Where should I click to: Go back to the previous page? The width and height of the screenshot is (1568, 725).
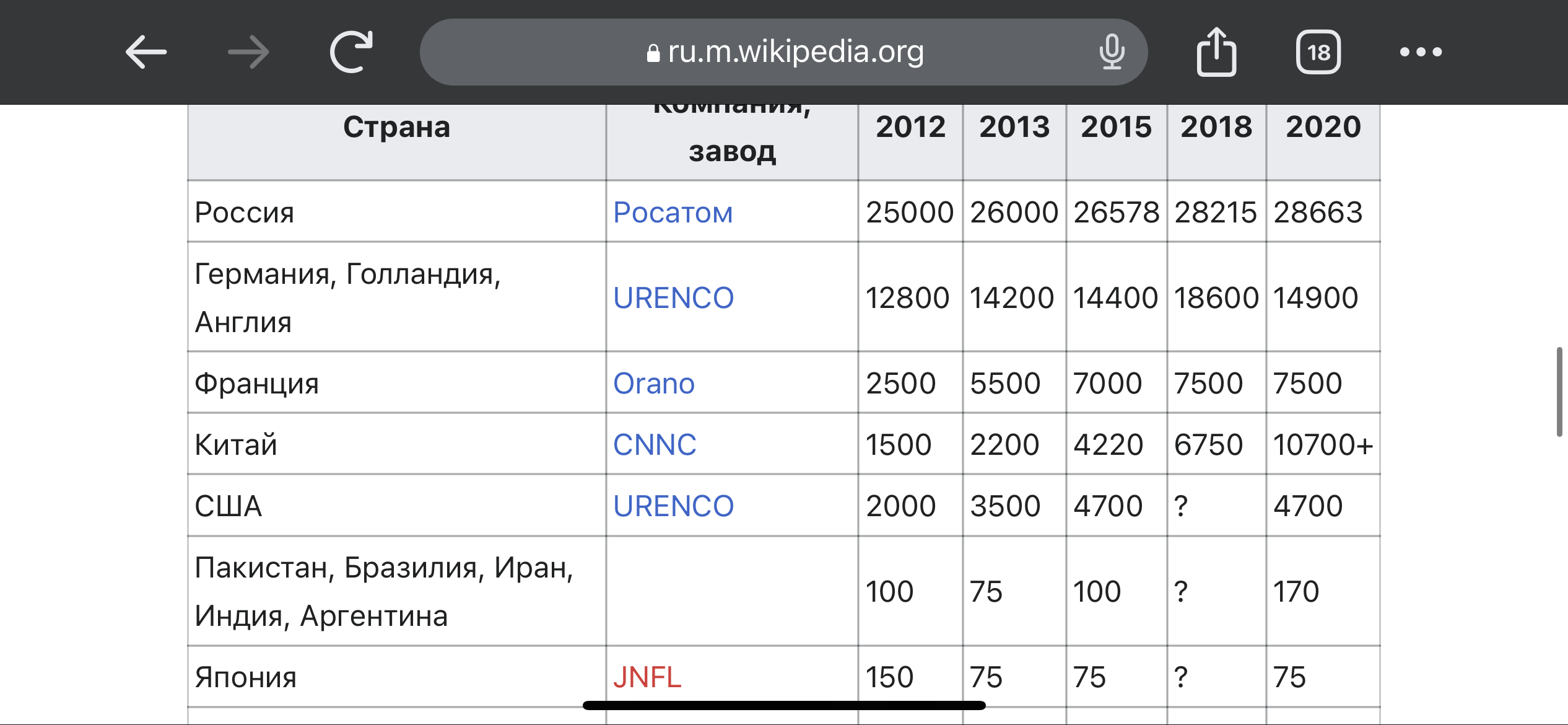point(146,52)
